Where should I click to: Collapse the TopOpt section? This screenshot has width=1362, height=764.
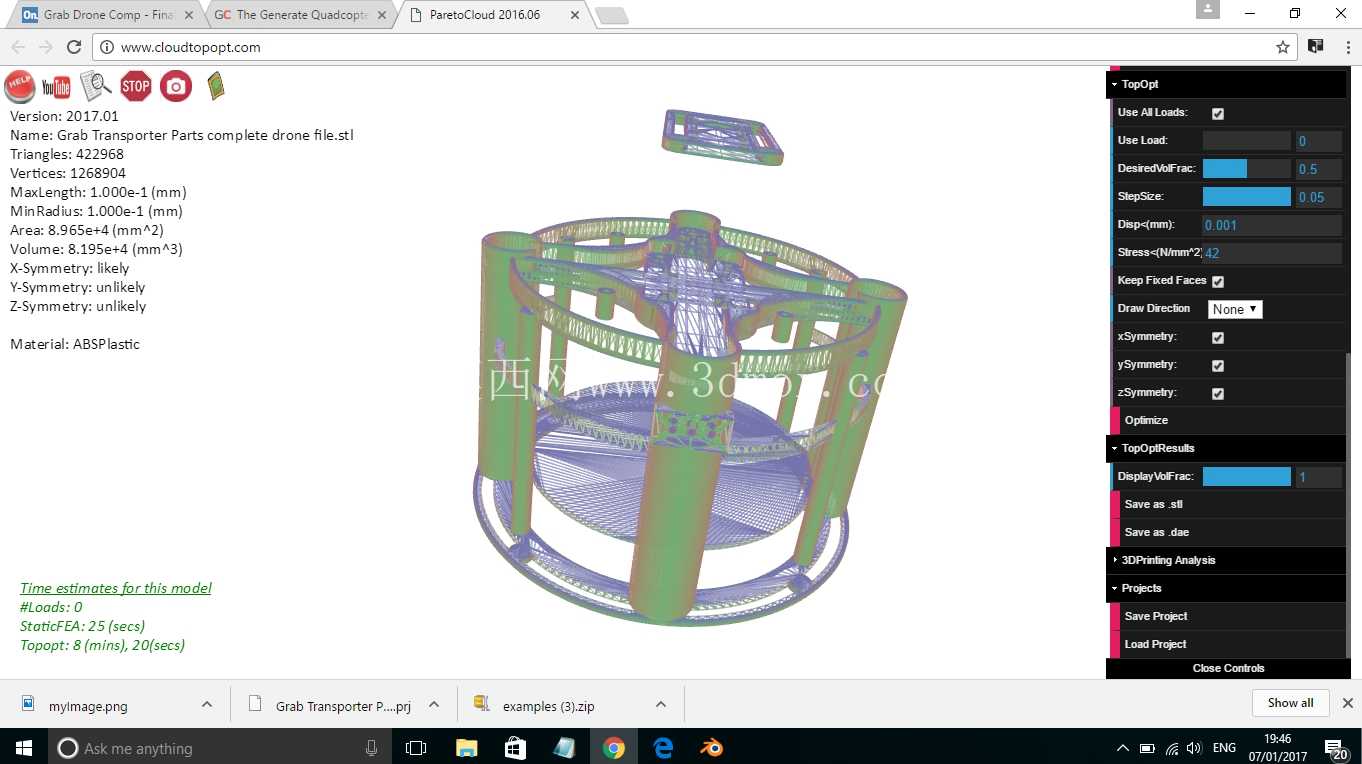pyautogui.click(x=1228, y=84)
